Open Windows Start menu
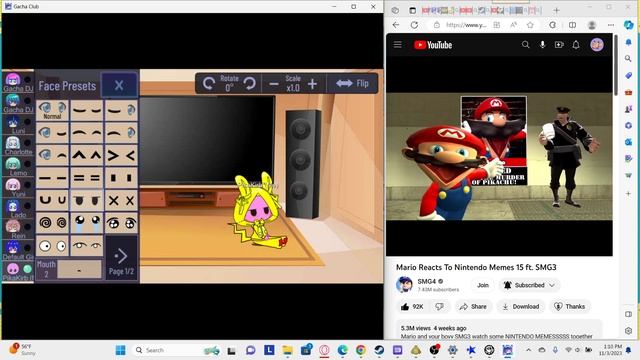The image size is (640, 360). 120,350
